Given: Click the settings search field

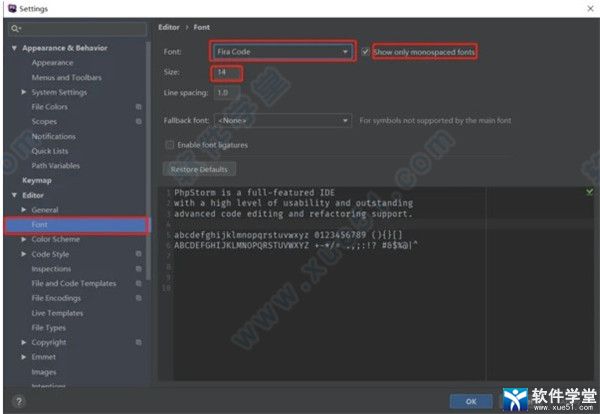Looking at the screenshot, I should [77, 29].
